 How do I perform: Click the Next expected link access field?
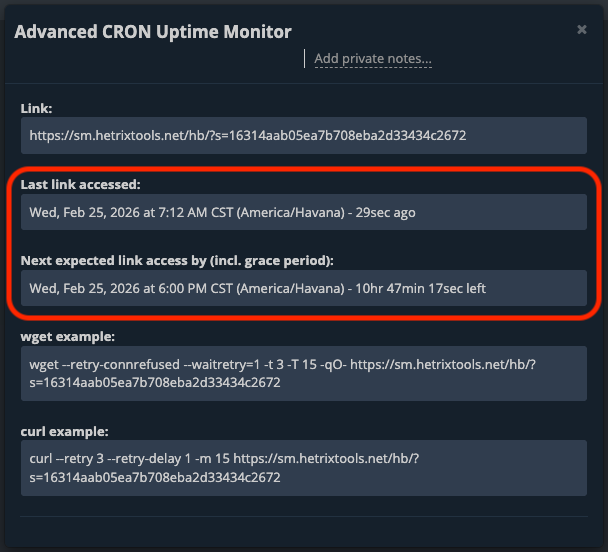coord(303,288)
